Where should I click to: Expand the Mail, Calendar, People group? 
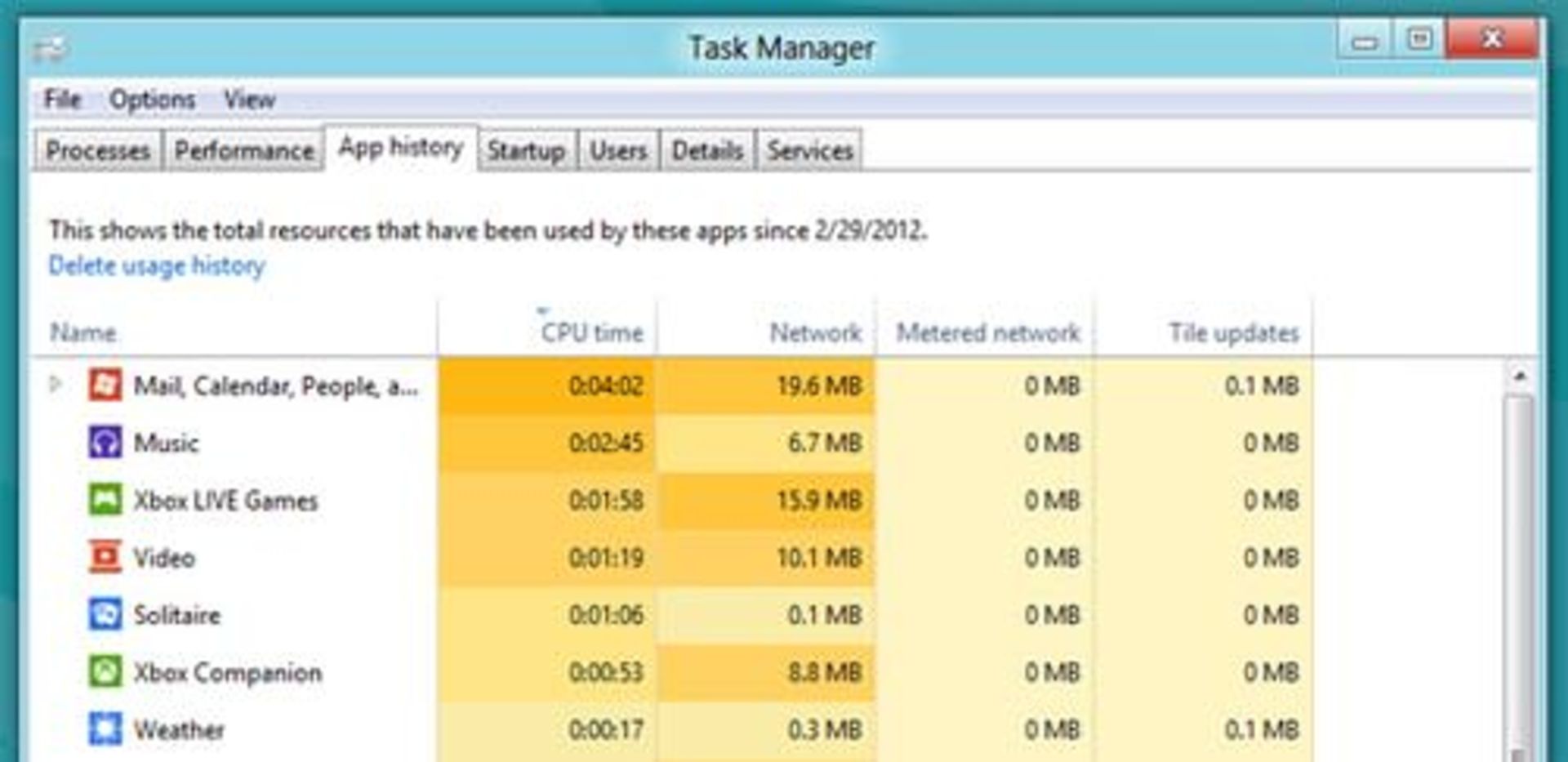pos(56,384)
